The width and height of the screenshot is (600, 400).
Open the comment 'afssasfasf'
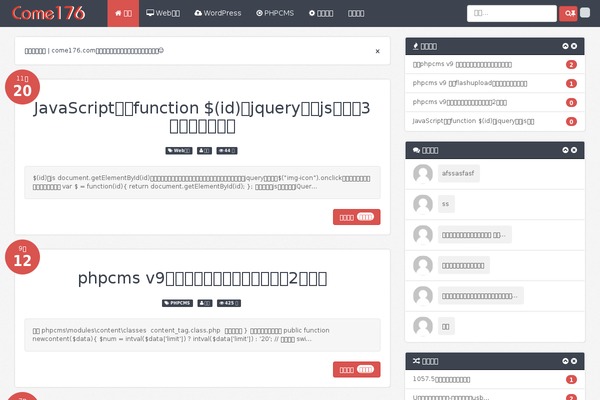pyautogui.click(x=458, y=173)
